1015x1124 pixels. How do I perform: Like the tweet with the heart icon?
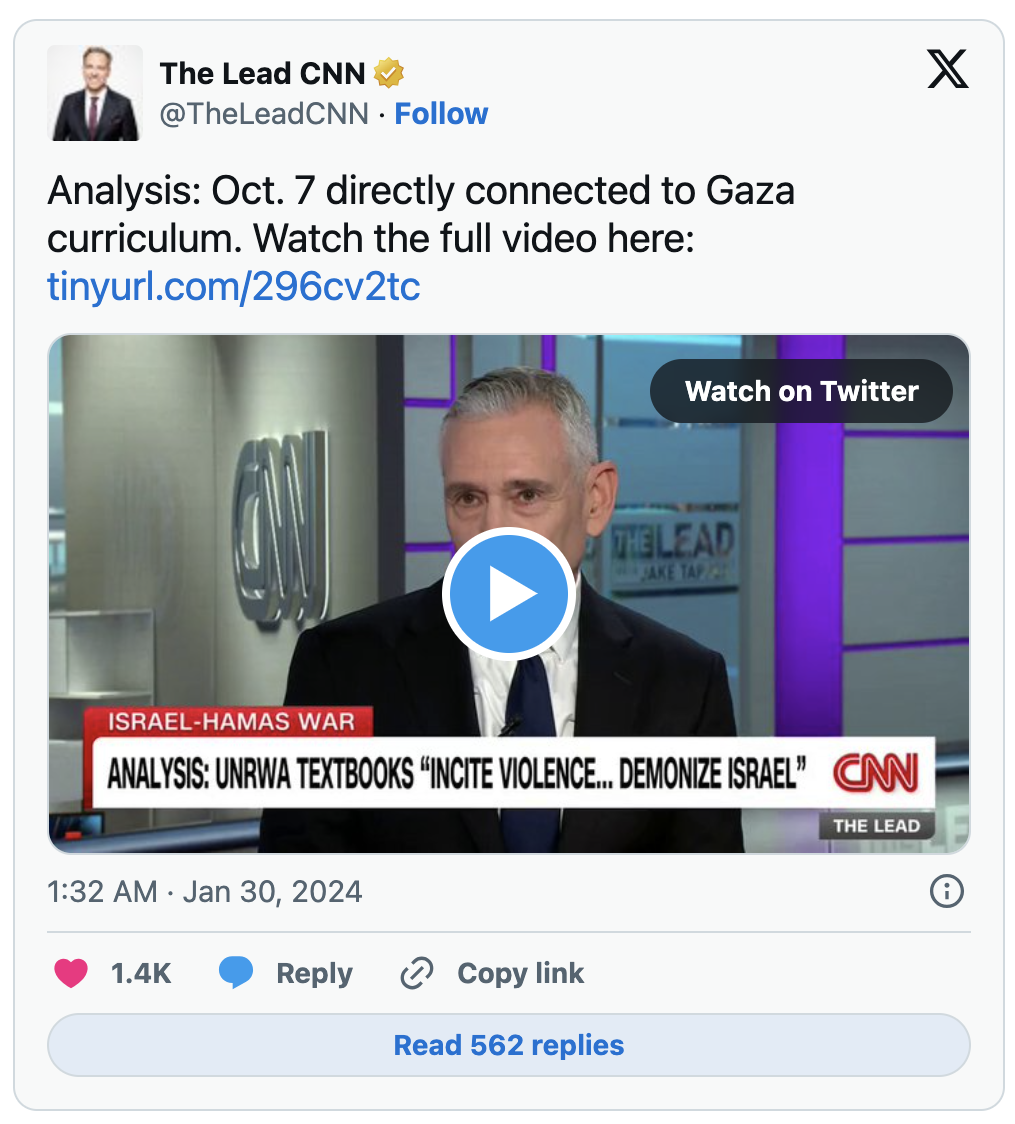click(71, 973)
